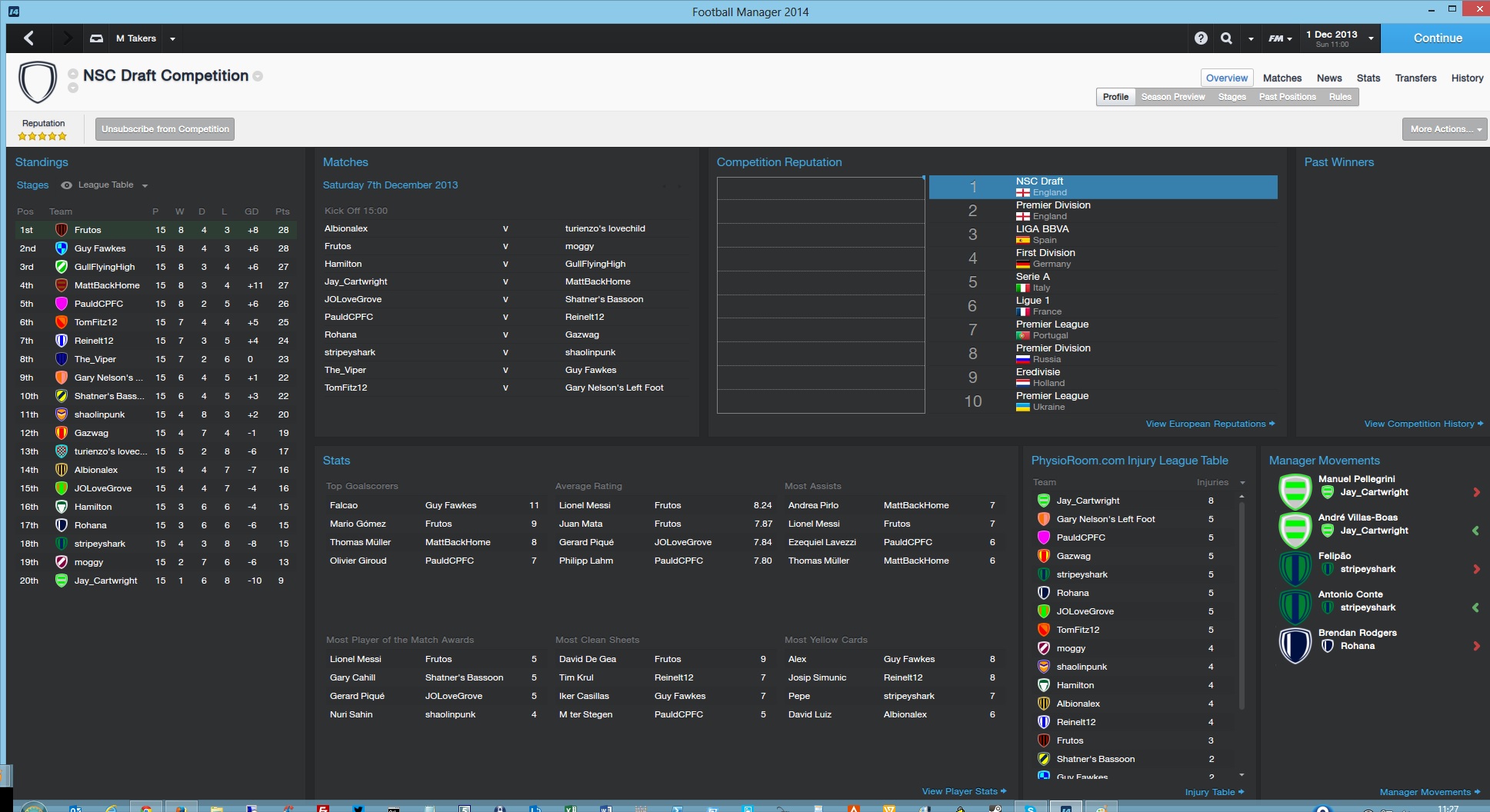The height and width of the screenshot is (812, 1490).
Task: Open the Stages link in Standings
Action: point(32,185)
